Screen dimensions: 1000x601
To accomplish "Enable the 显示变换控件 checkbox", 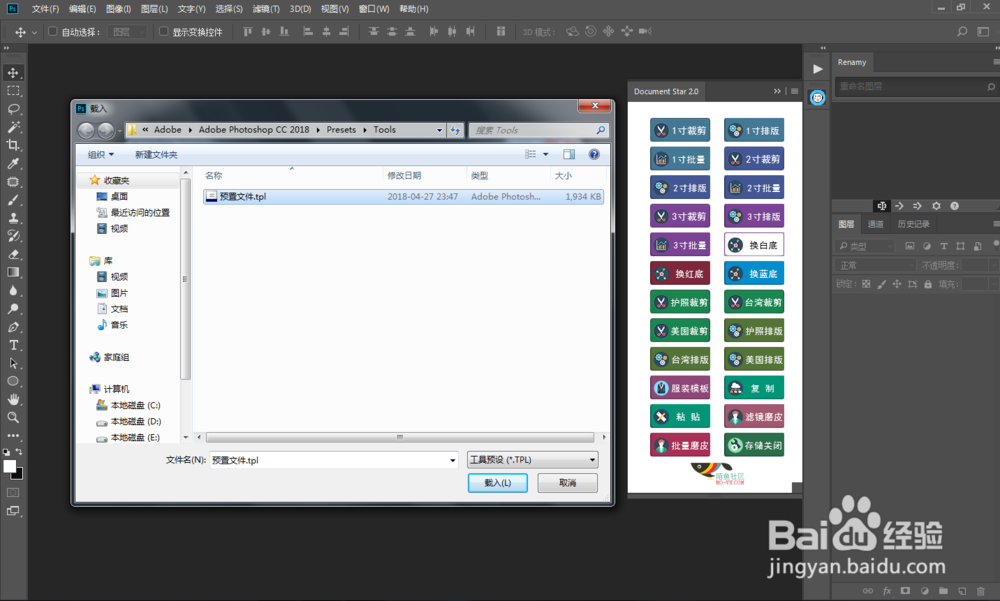I will [x=163, y=31].
